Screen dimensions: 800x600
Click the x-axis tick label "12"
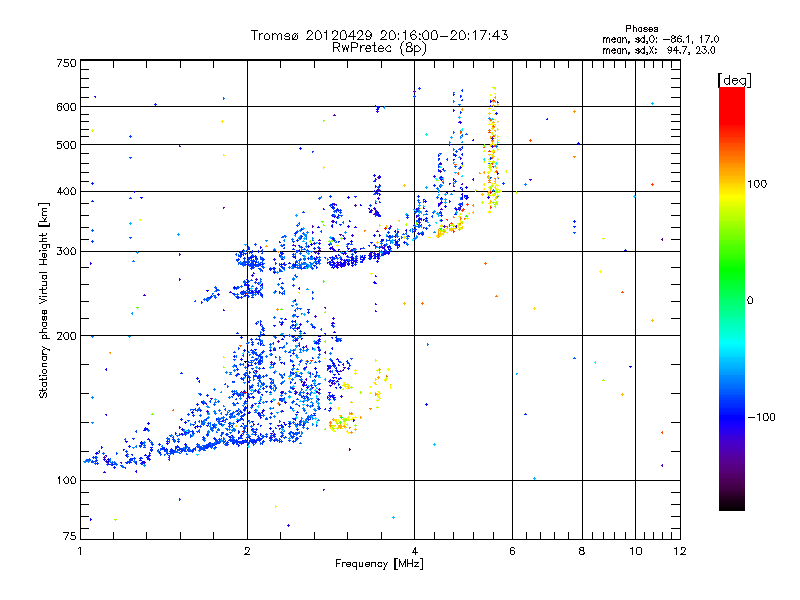pyautogui.click(x=680, y=551)
